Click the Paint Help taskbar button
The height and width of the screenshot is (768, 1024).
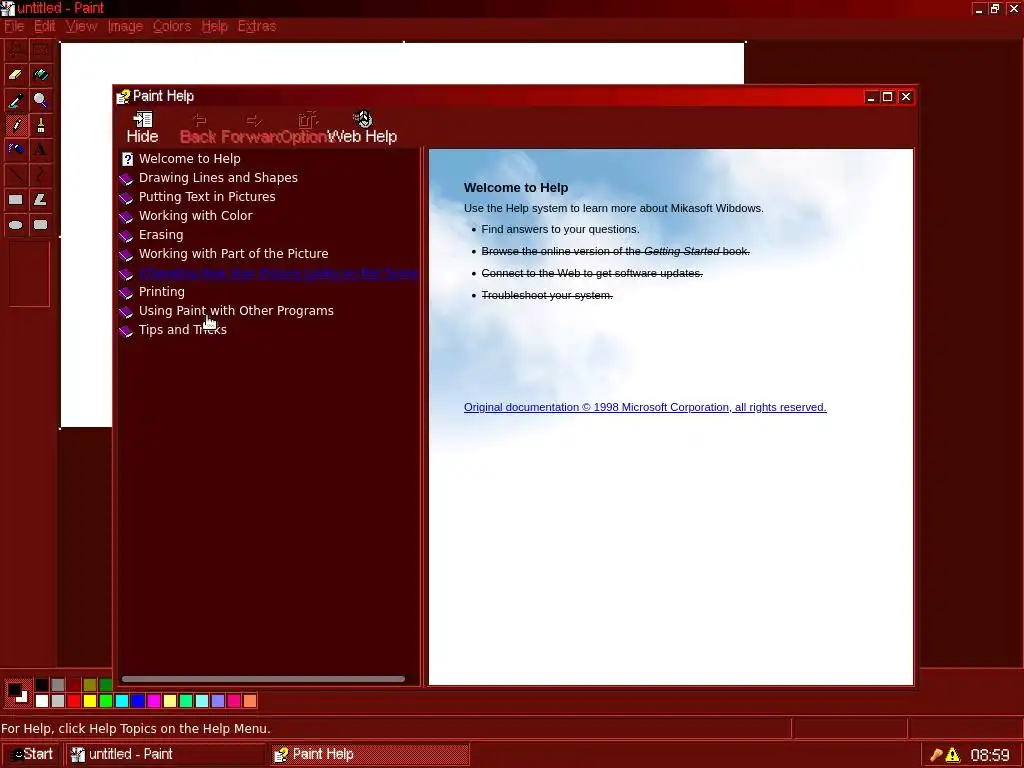tap(369, 754)
